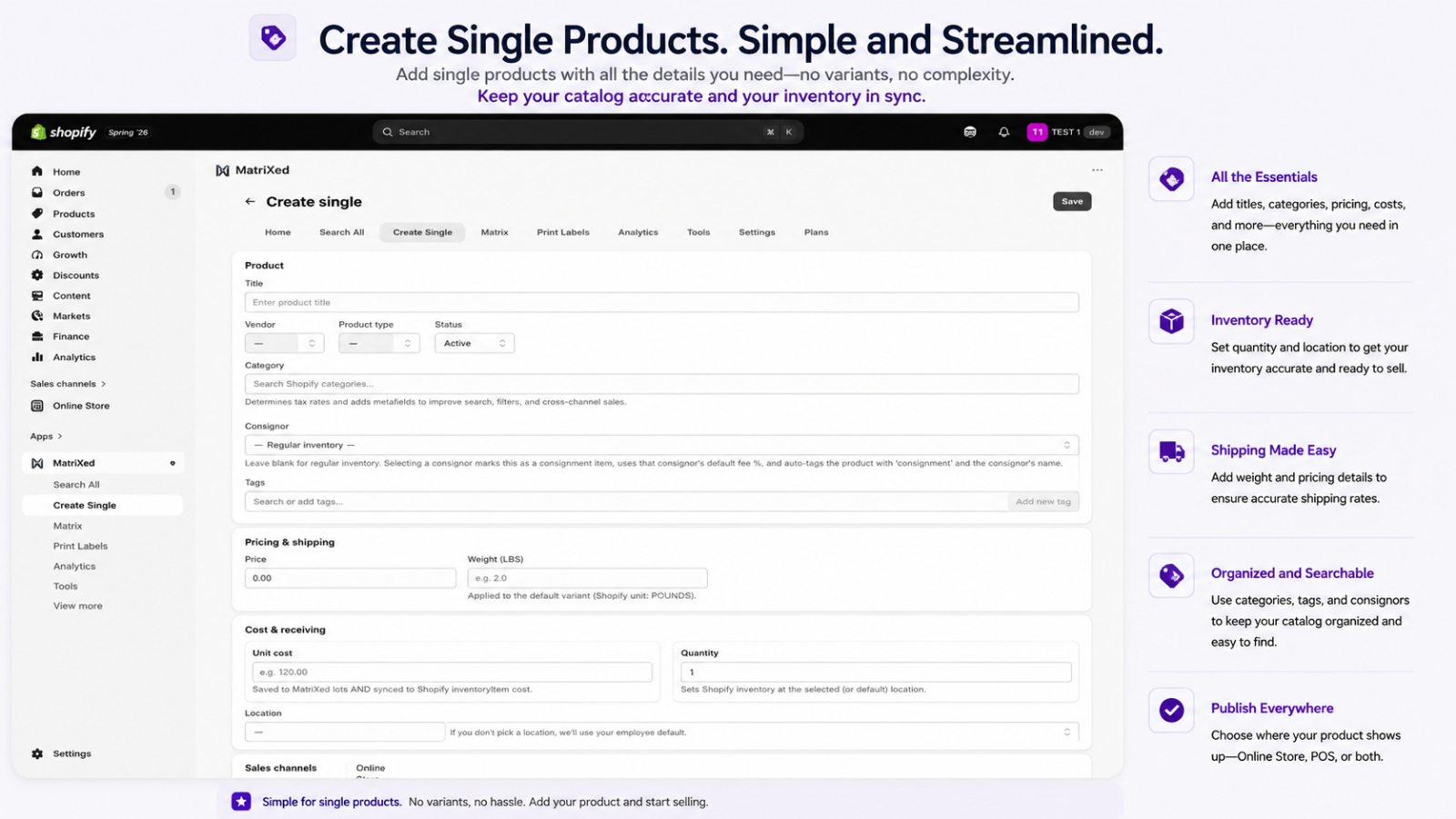Image resolution: width=1456 pixels, height=819 pixels.
Task: Open Home in the Shopify sidebar
Action: (66, 172)
